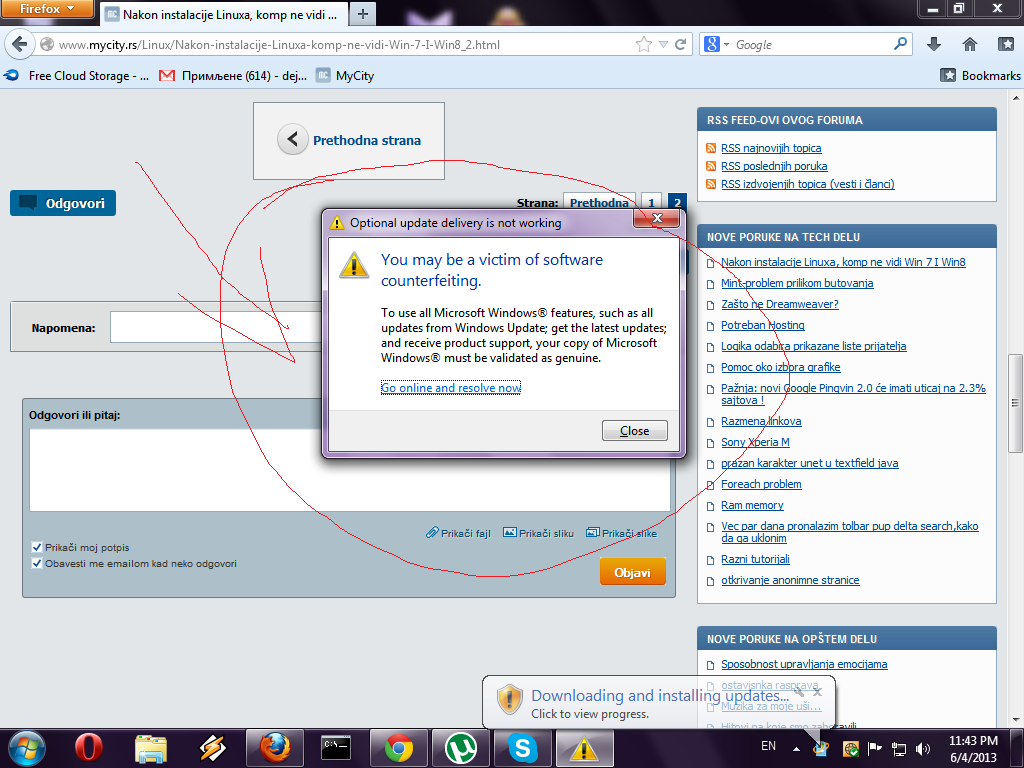
Task: Open Windows Explorer folder icon on taskbar
Action: (x=151, y=748)
